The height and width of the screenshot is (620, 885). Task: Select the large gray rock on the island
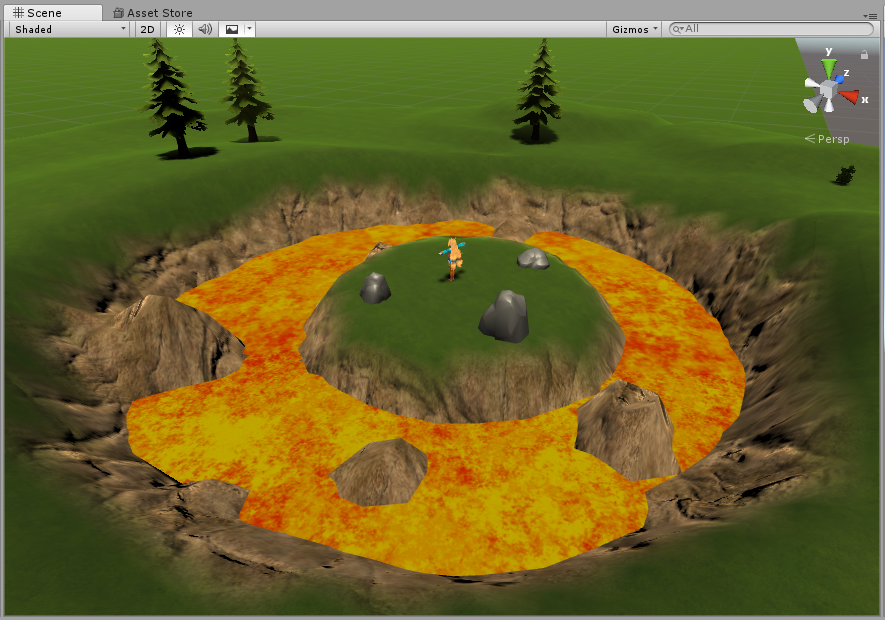pyautogui.click(x=504, y=317)
